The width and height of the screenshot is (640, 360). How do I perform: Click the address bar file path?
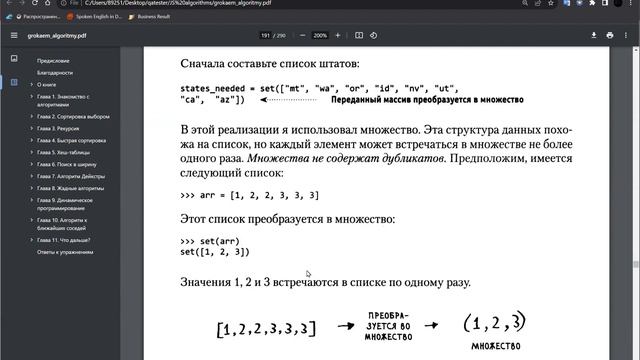(178, 3)
